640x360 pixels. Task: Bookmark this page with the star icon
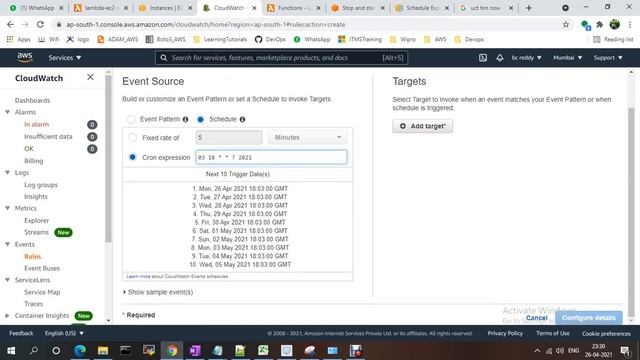coord(566,24)
